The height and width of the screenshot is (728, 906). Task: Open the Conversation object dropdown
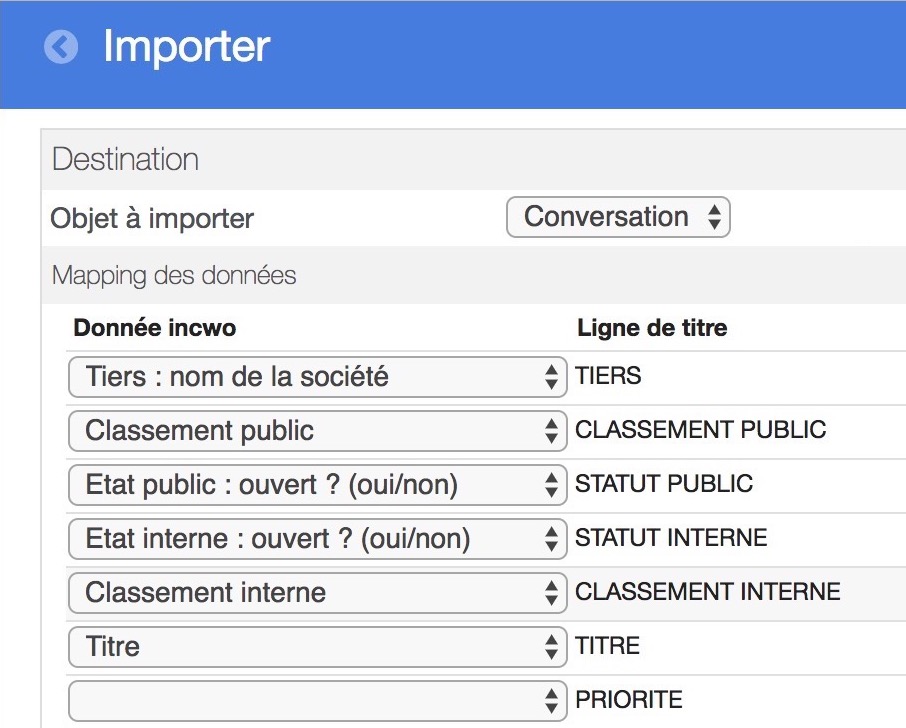(618, 217)
